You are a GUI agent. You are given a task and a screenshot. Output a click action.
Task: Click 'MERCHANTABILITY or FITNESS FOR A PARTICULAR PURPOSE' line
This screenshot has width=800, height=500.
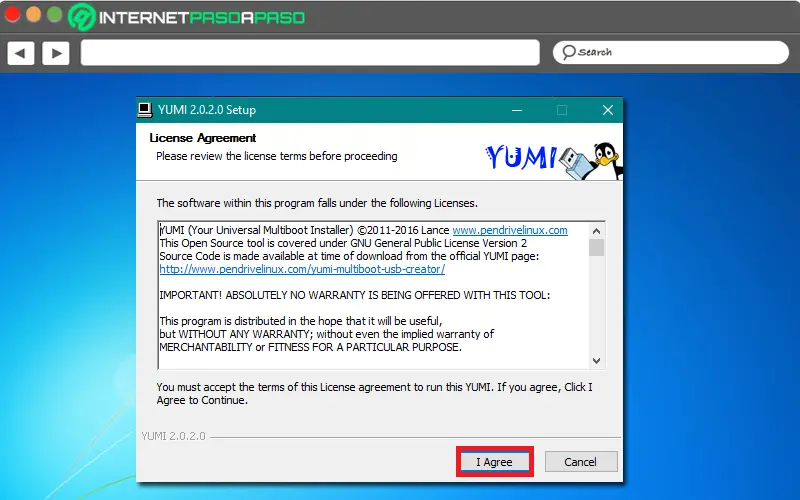pos(310,347)
